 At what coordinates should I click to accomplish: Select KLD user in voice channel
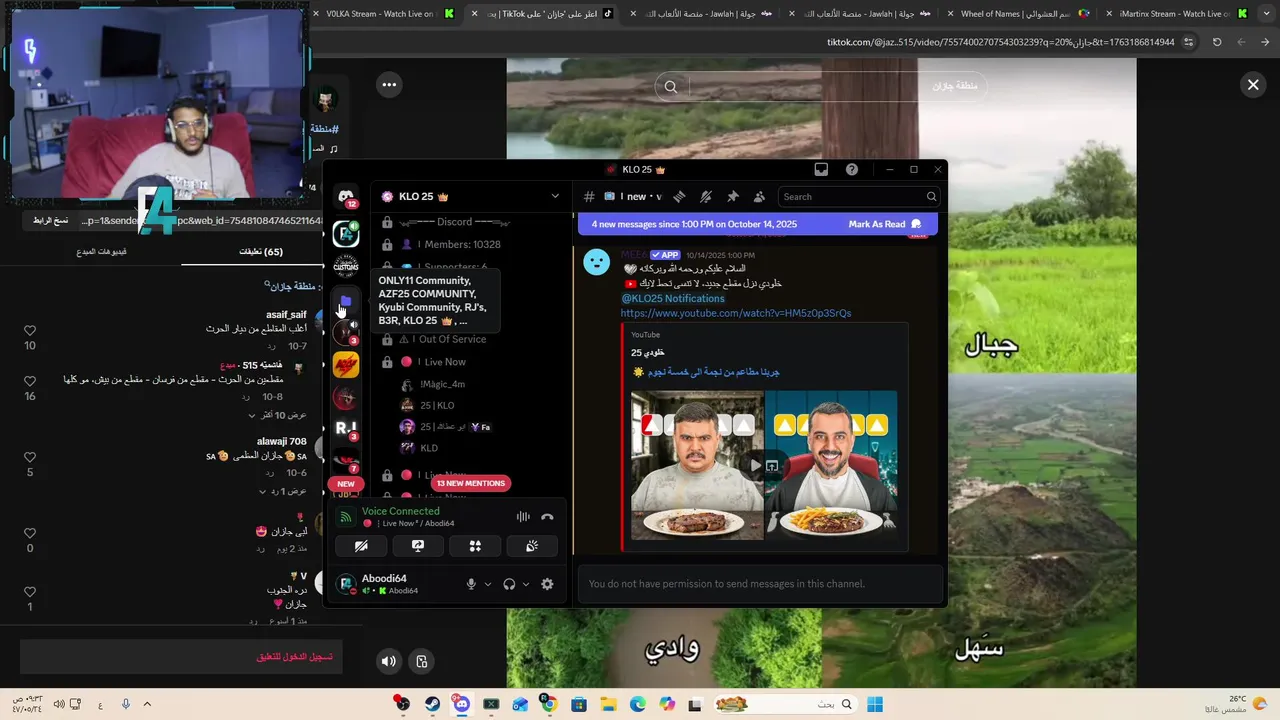(x=429, y=448)
